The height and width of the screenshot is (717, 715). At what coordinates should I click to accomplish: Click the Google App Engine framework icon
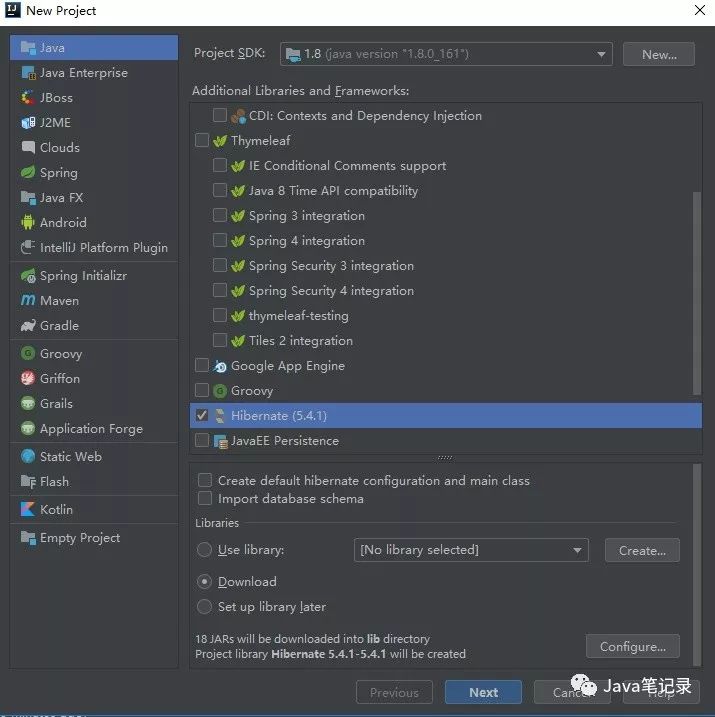(220, 366)
